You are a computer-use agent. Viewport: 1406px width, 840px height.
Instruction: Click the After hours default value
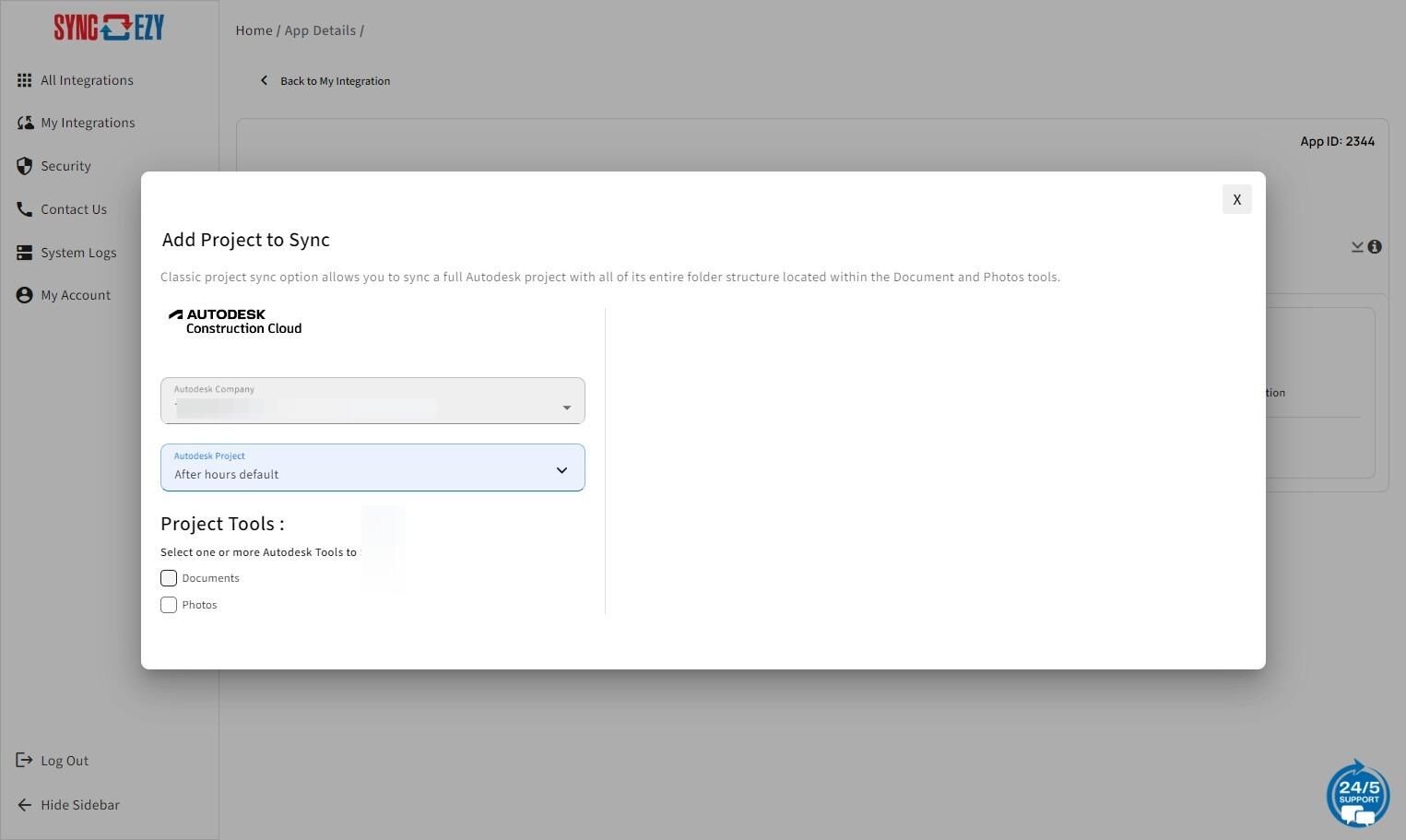pos(226,474)
